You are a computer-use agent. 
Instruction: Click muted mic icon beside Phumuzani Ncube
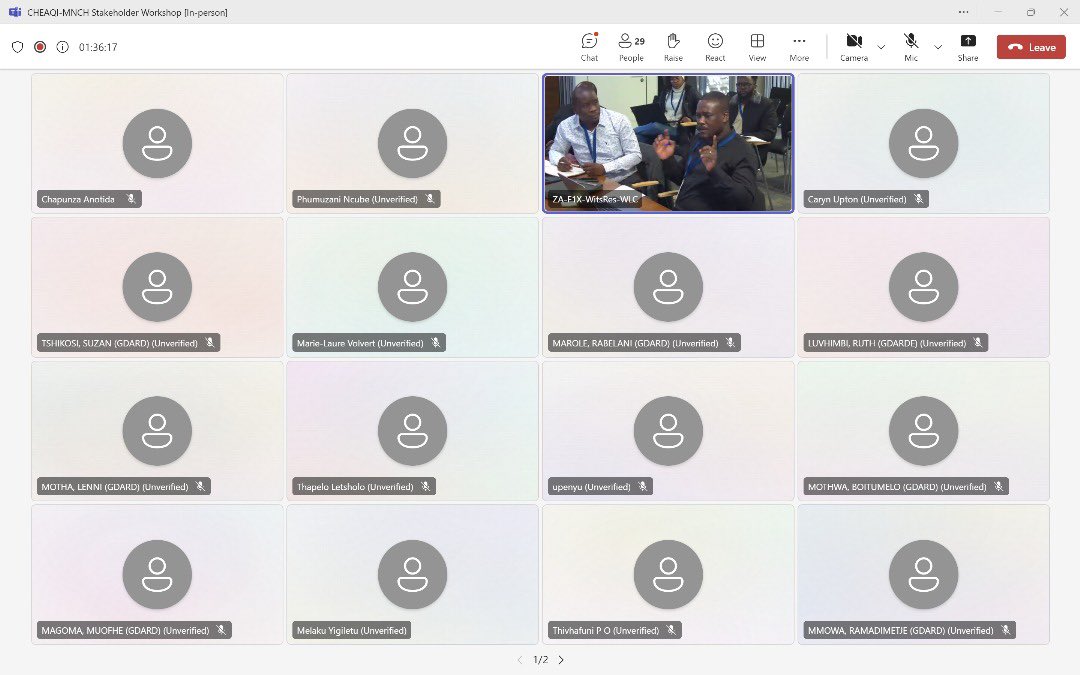point(430,199)
